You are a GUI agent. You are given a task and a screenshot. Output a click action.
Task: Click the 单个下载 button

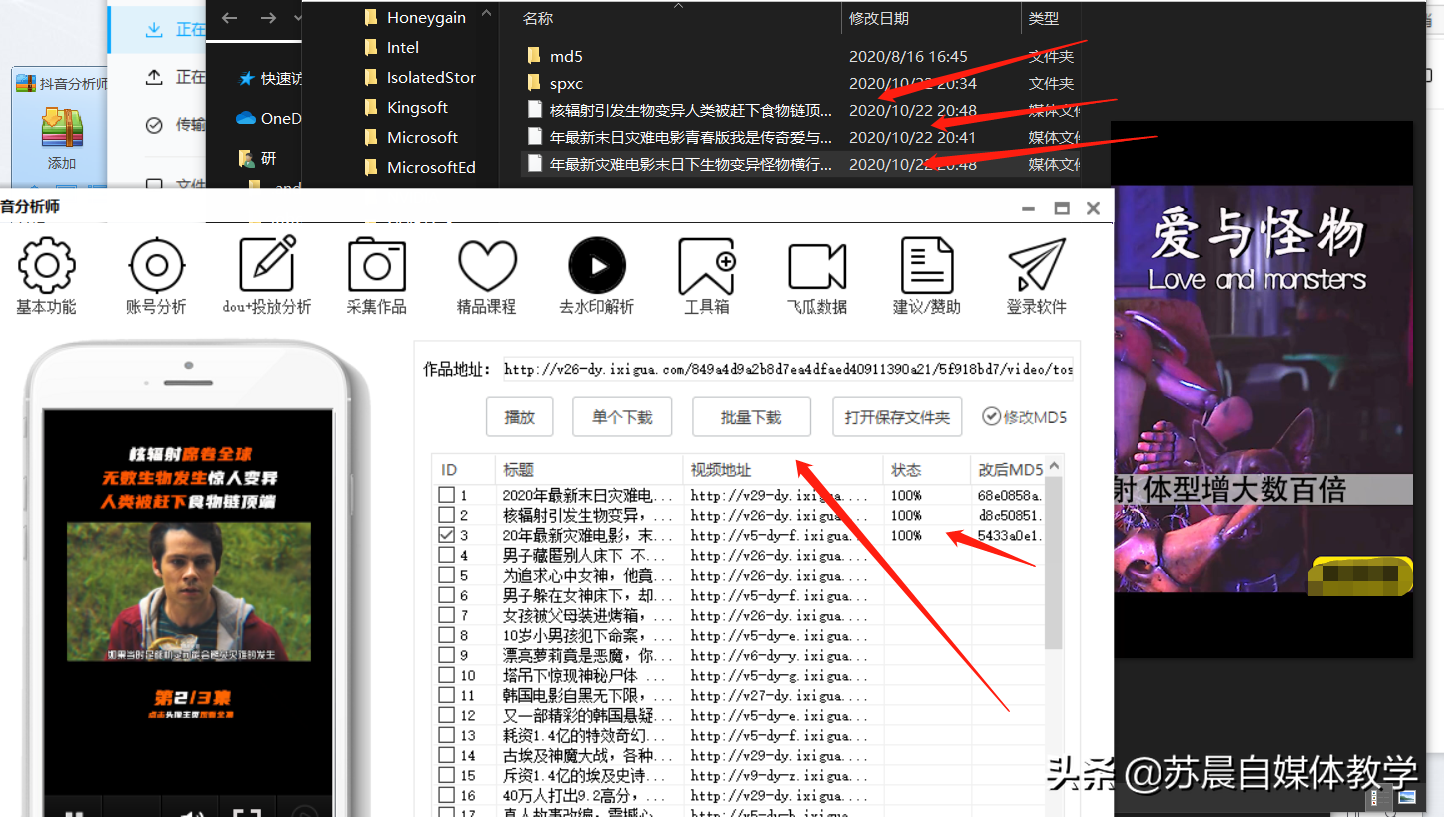pyautogui.click(x=622, y=417)
